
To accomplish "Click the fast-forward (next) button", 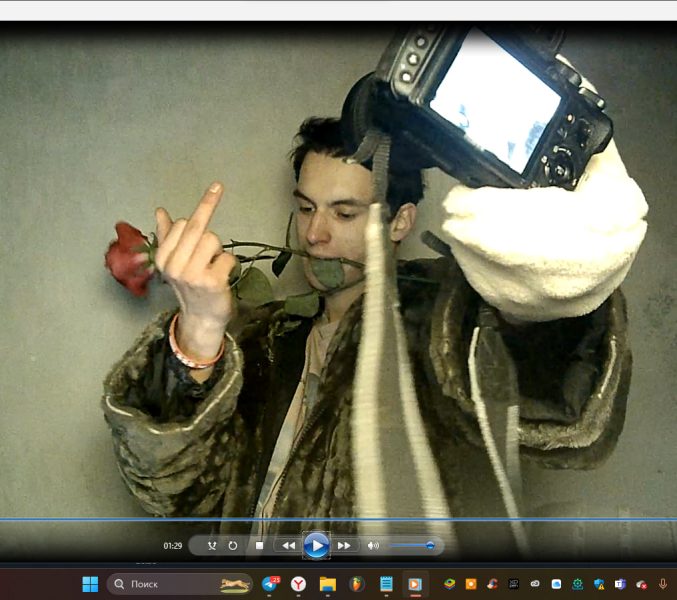I will click(x=344, y=546).
